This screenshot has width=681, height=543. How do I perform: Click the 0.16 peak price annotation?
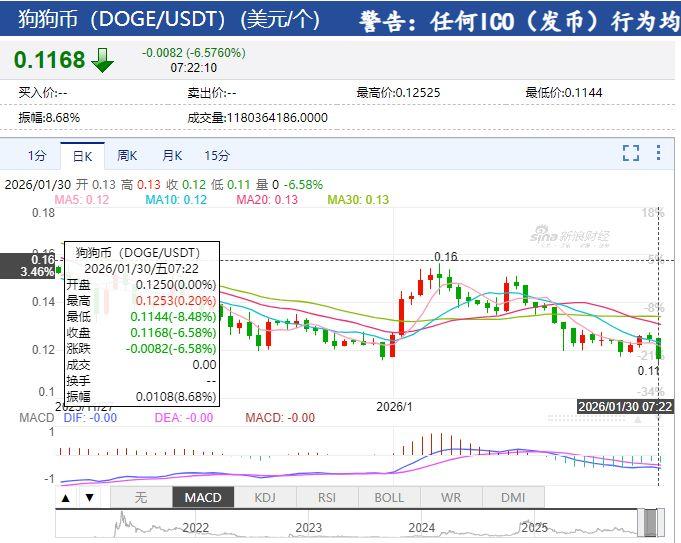coord(446,256)
